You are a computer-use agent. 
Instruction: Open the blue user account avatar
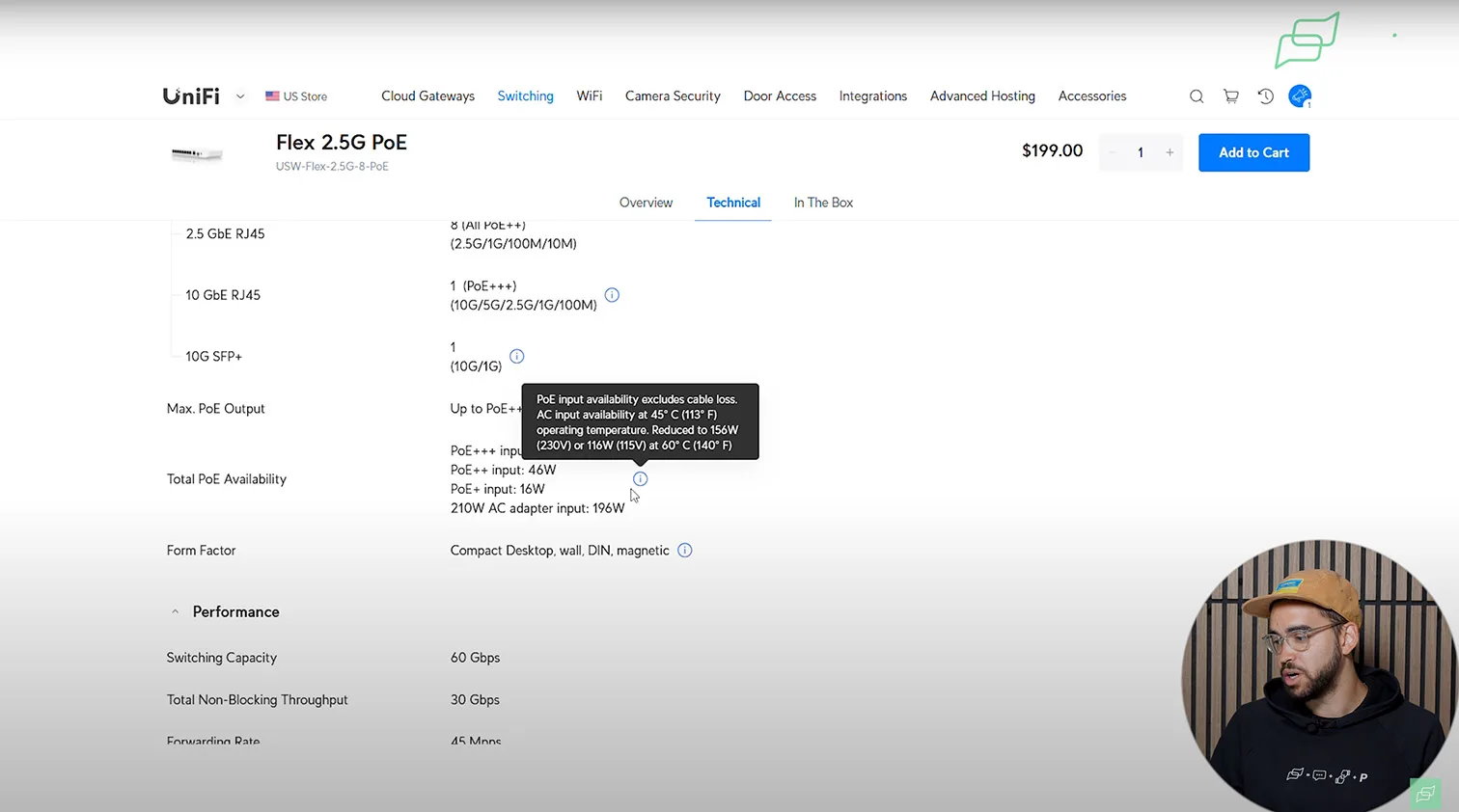(1300, 96)
